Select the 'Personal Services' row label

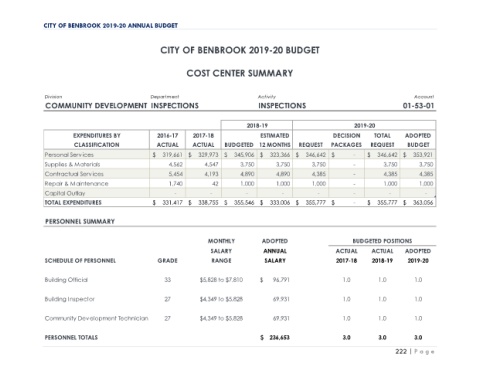coord(69,155)
